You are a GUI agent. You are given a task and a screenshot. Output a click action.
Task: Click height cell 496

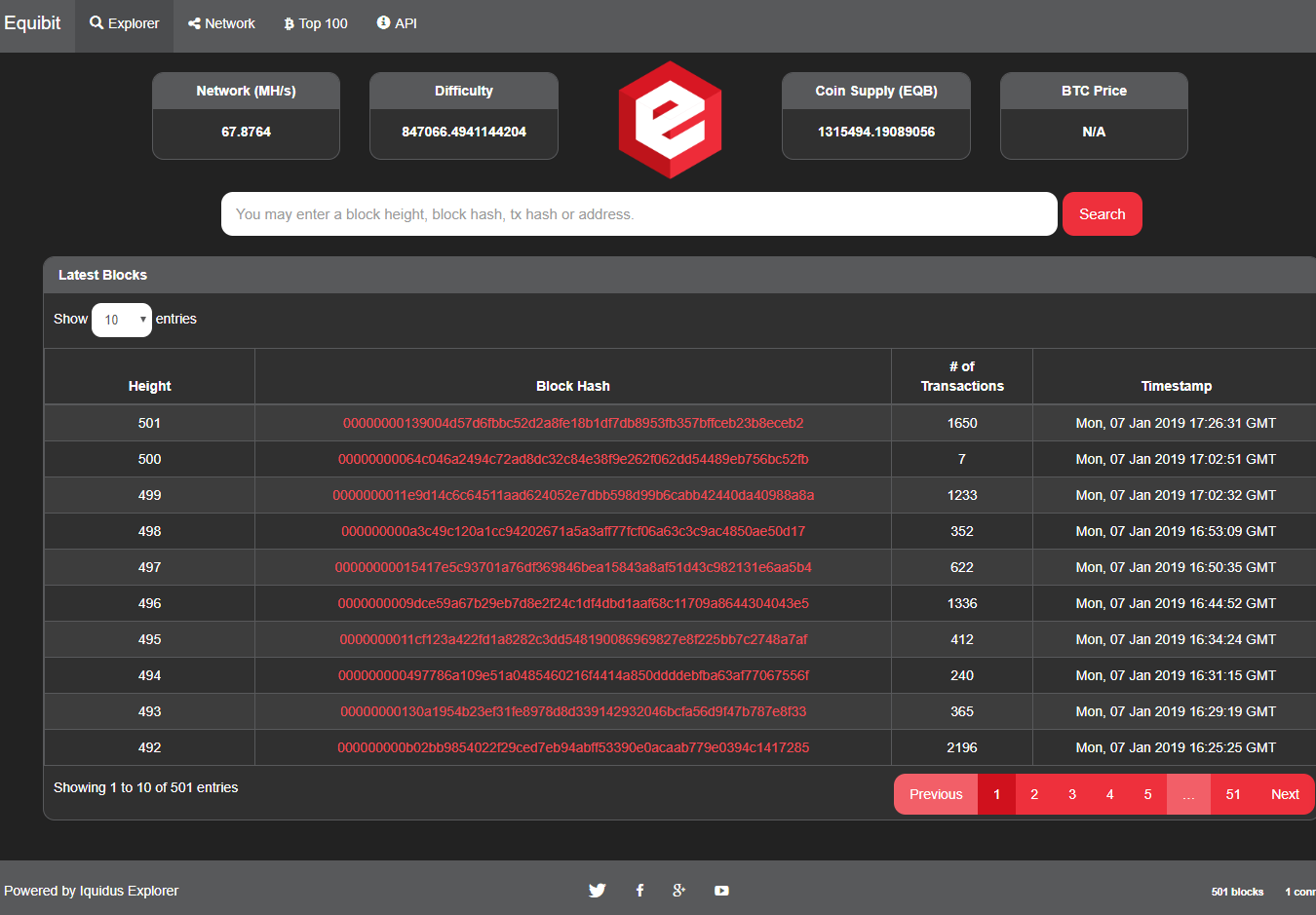tap(149, 603)
